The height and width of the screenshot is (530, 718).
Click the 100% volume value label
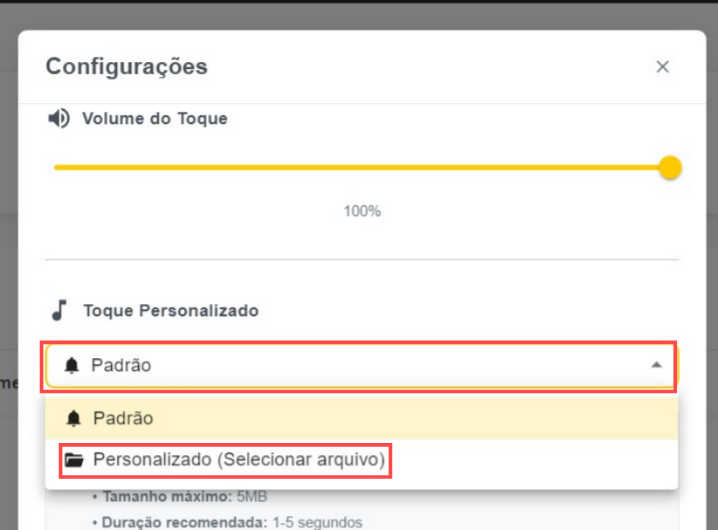pos(362,211)
